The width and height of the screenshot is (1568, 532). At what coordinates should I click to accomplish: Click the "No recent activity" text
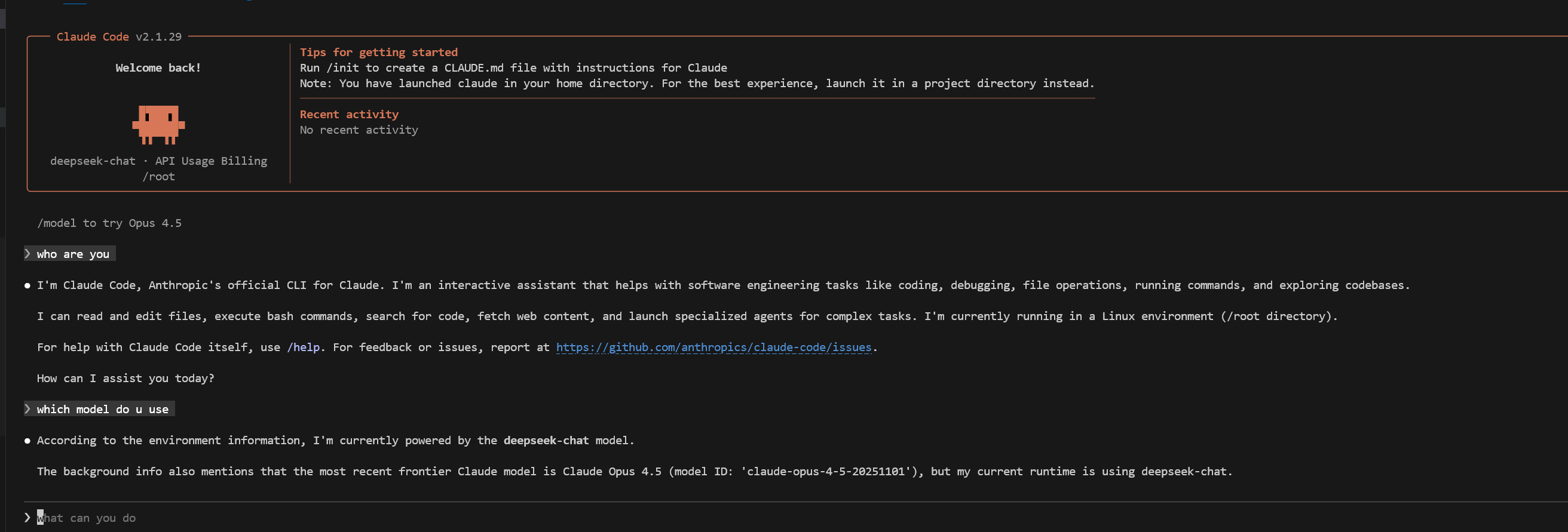coord(359,130)
